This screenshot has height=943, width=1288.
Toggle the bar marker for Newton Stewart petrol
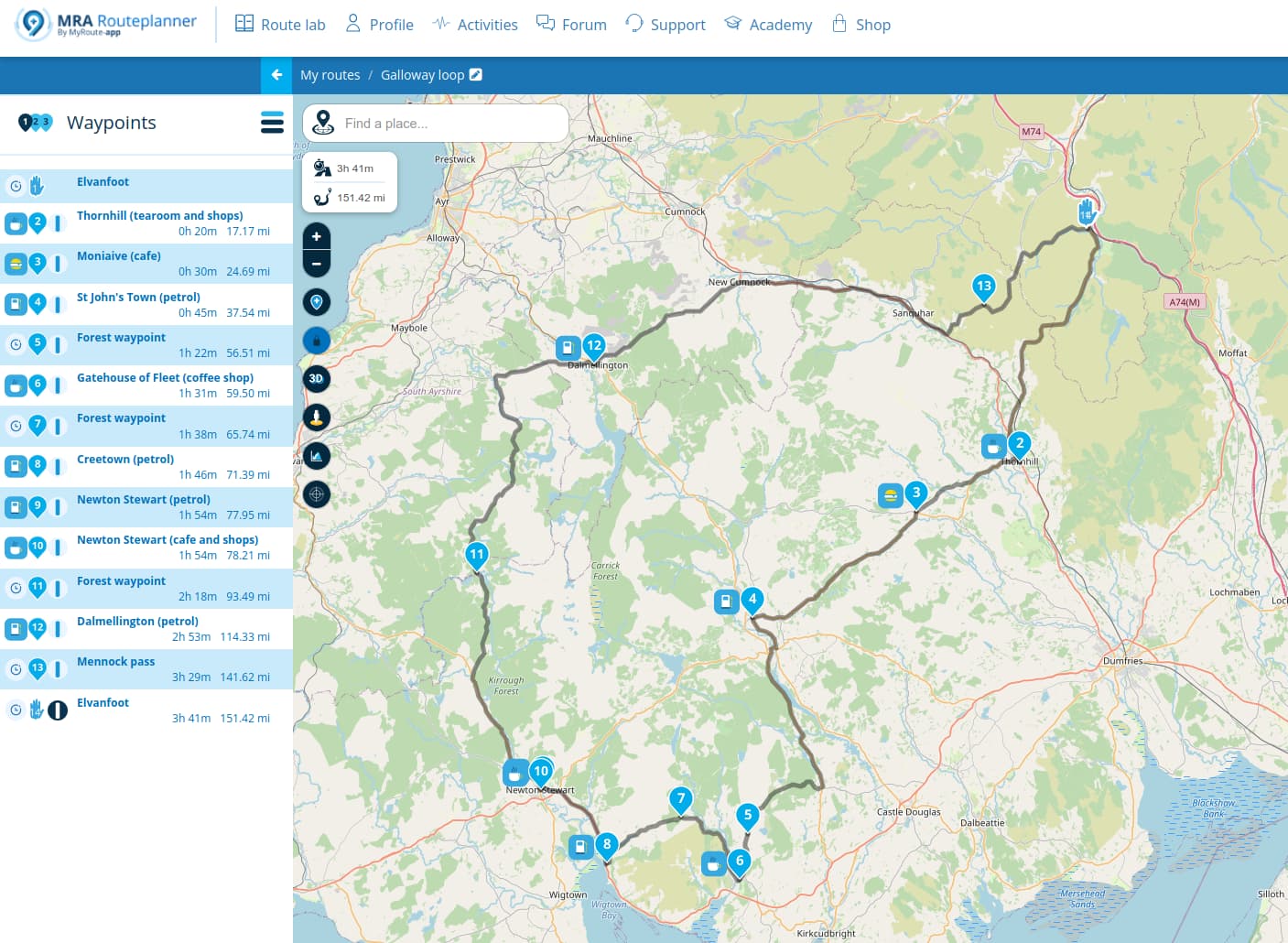[58, 507]
